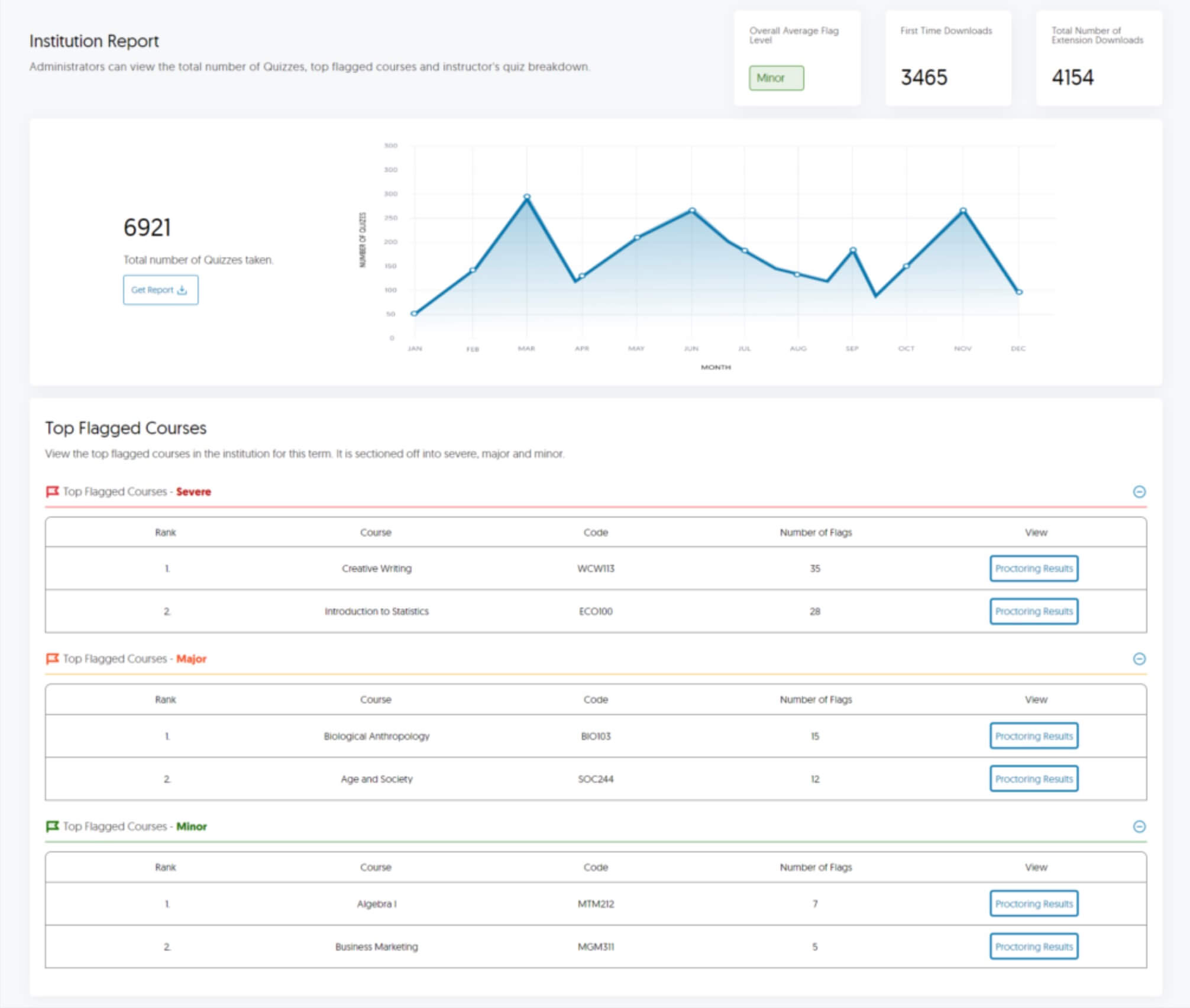This screenshot has height=1008, width=1190.
Task: Click the orange Major flag icon
Action: (52, 658)
